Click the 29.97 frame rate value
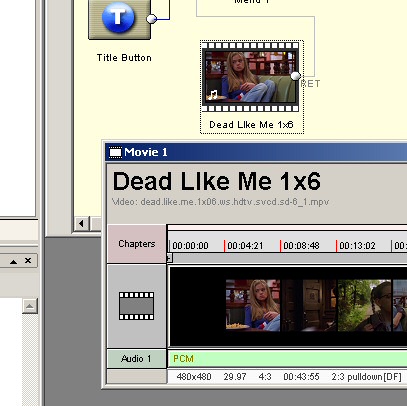The height and width of the screenshot is (406, 407). pyautogui.click(x=235, y=377)
